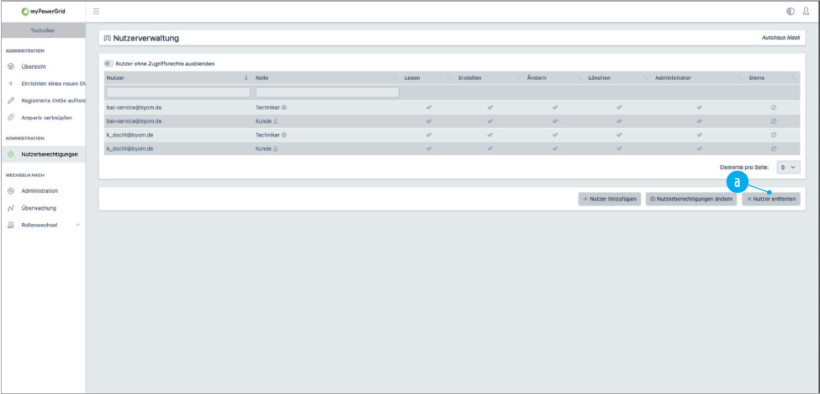Sort table by Nutzer column arrow

tap(246, 78)
